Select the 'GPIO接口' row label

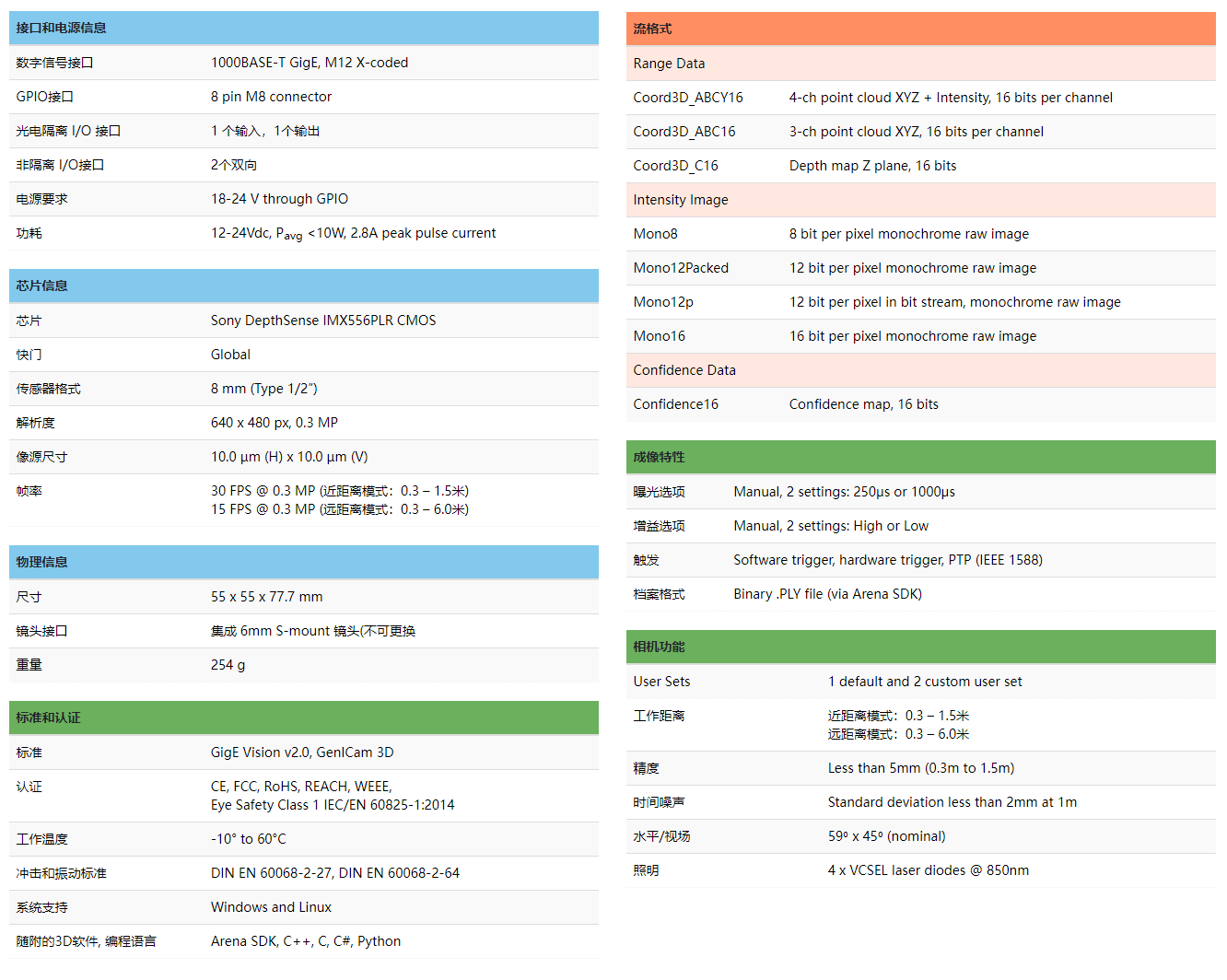coord(44,97)
